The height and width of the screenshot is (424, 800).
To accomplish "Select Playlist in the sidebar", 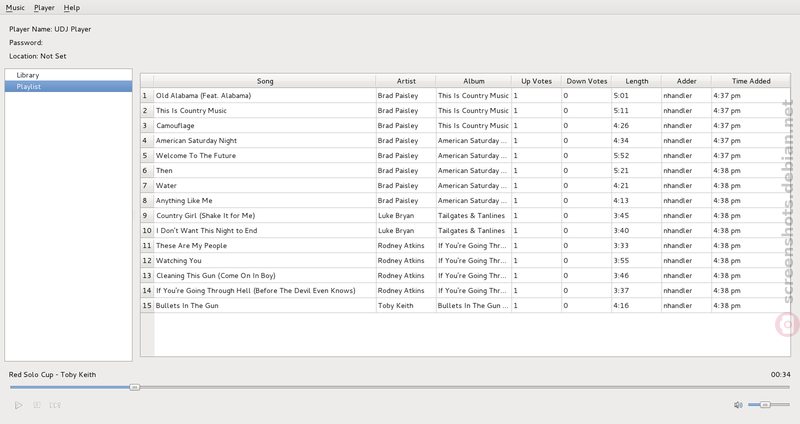I will 68,87.
